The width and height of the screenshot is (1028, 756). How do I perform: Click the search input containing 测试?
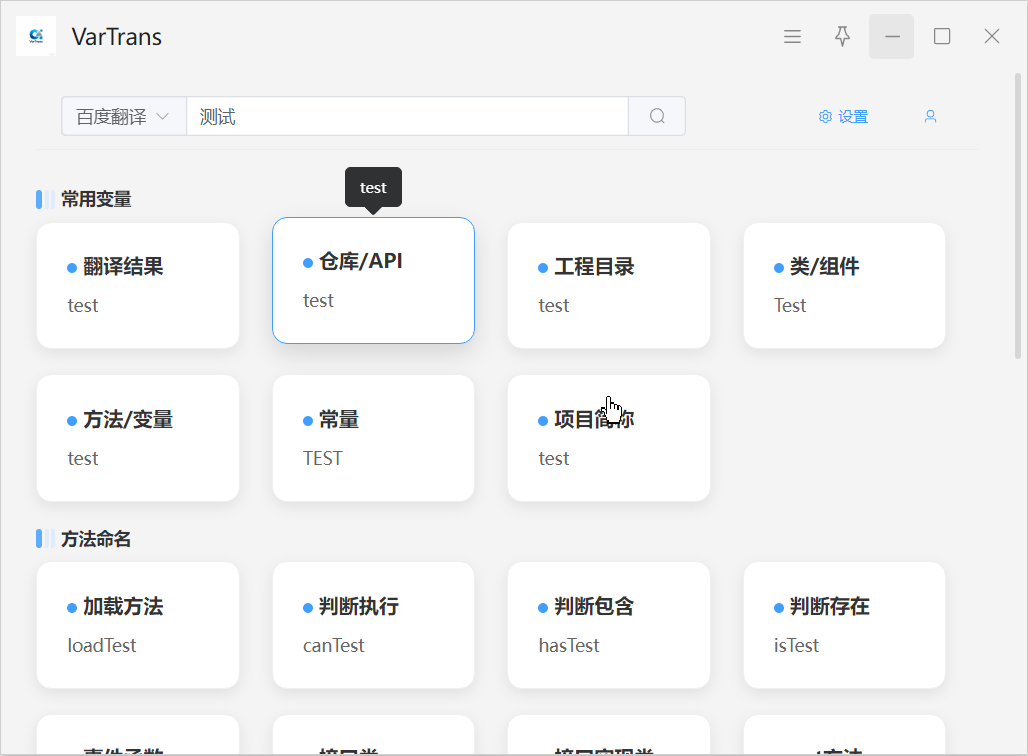pyautogui.click(x=406, y=116)
